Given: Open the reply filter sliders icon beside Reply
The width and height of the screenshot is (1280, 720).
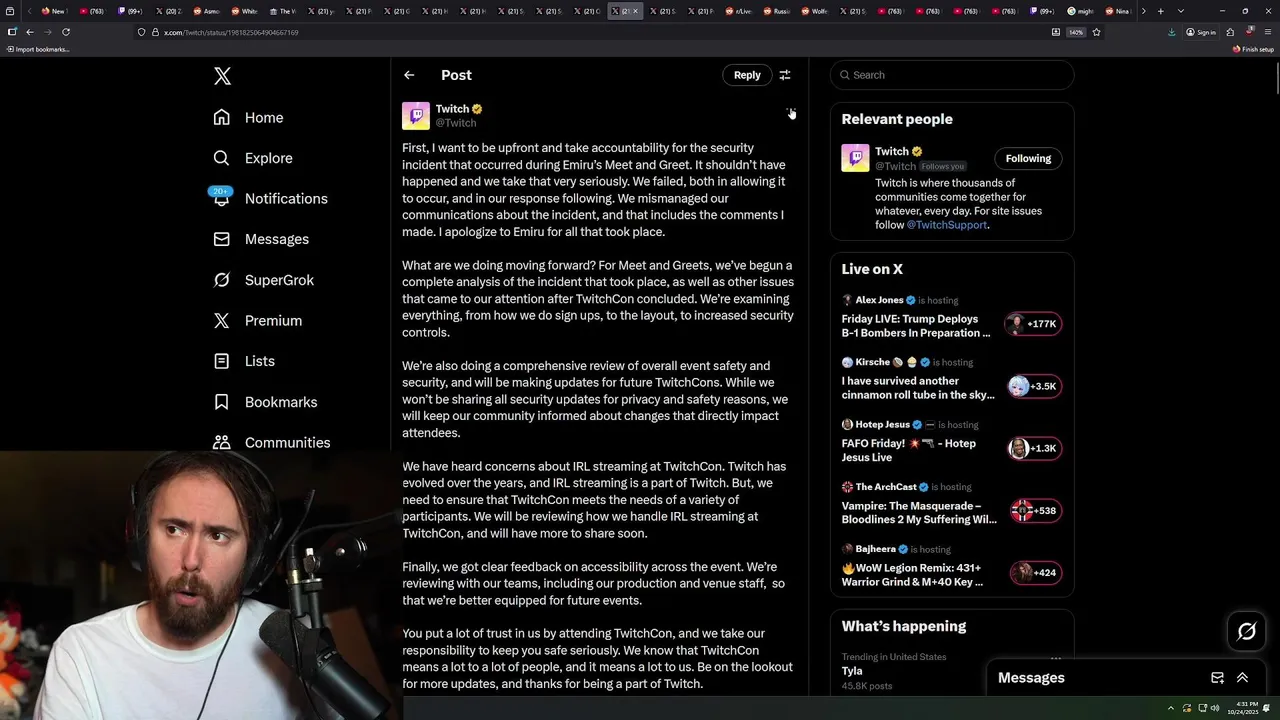Looking at the screenshot, I should point(785,75).
